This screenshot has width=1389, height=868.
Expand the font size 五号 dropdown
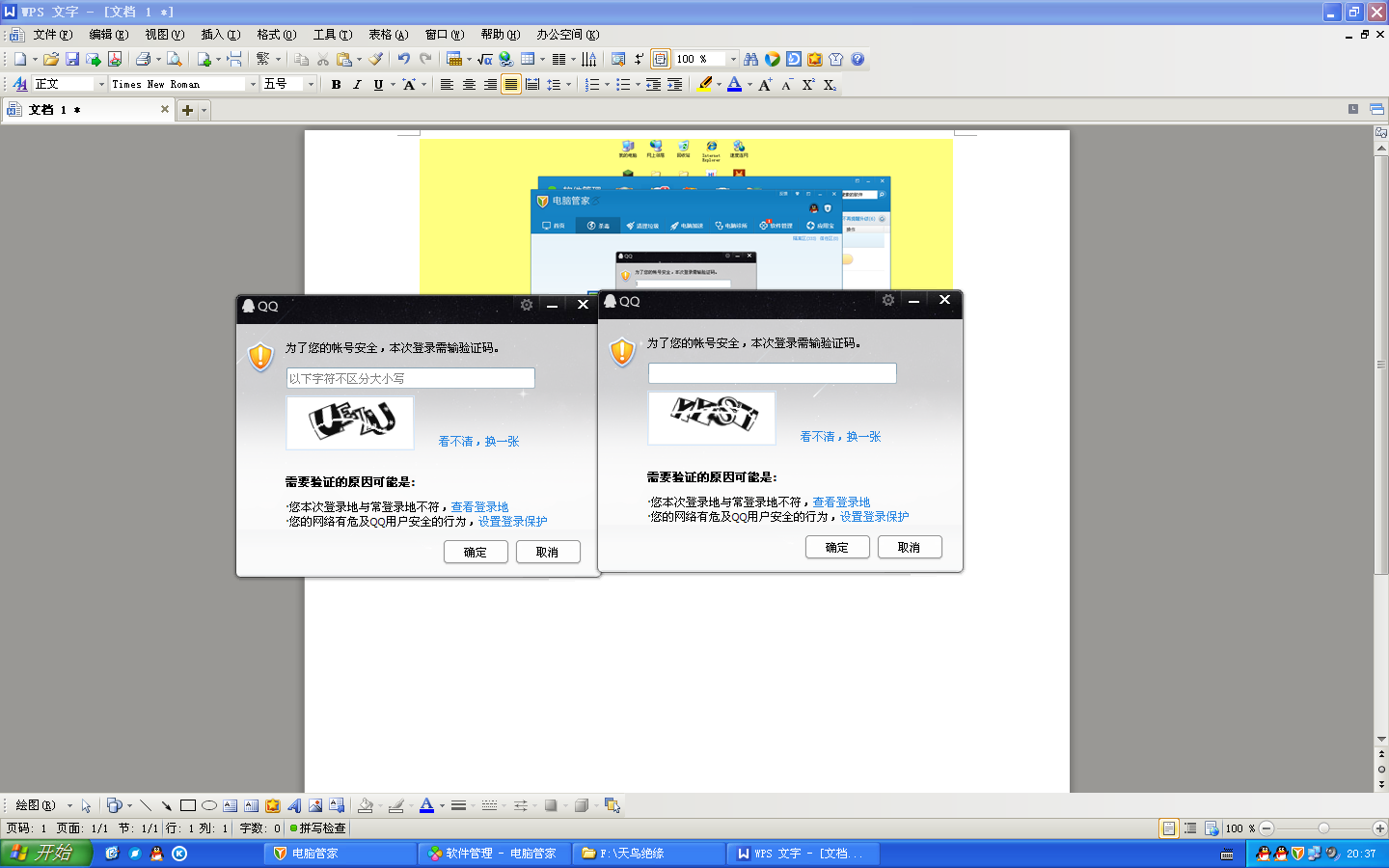coord(311,85)
